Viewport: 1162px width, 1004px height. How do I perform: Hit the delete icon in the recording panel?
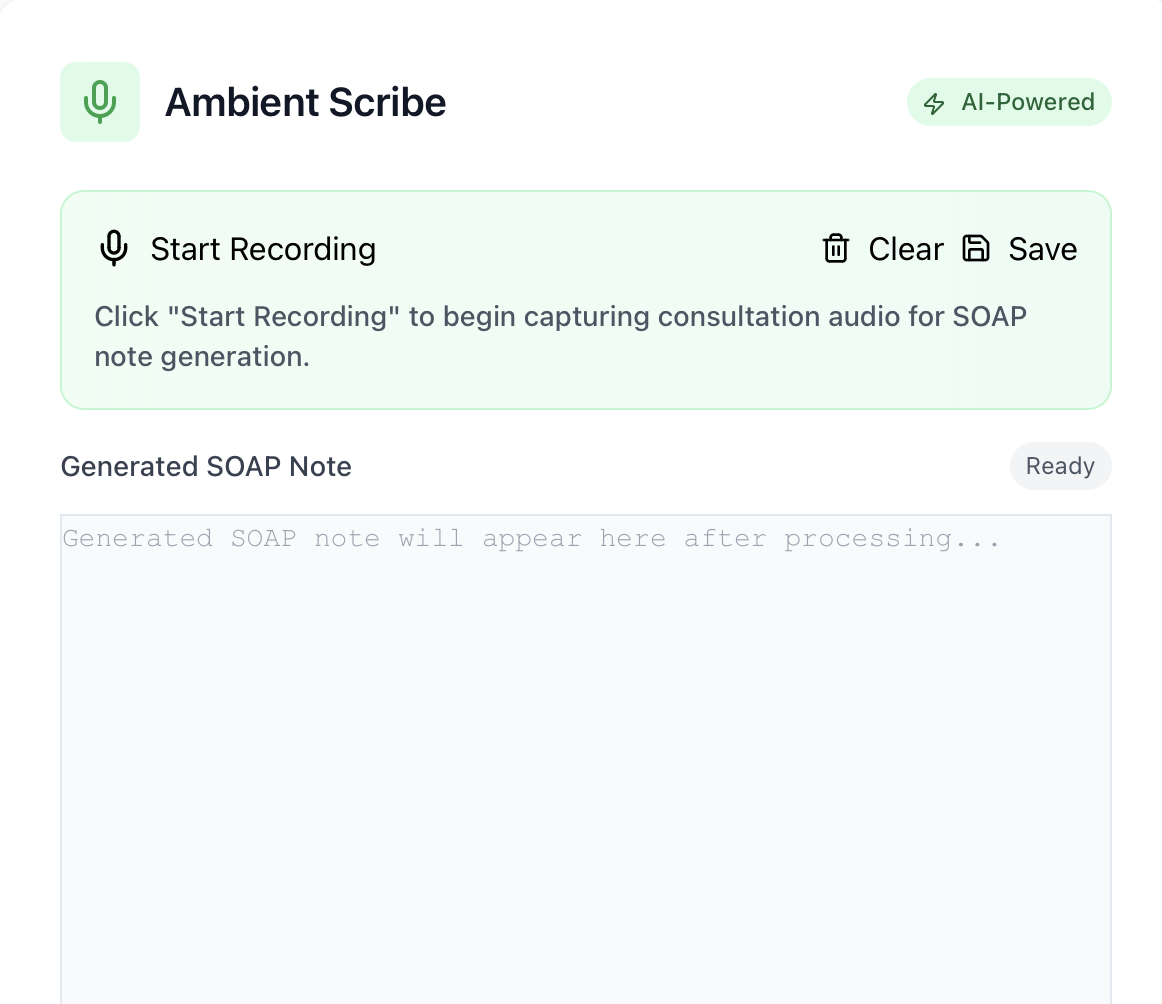pyautogui.click(x=835, y=248)
